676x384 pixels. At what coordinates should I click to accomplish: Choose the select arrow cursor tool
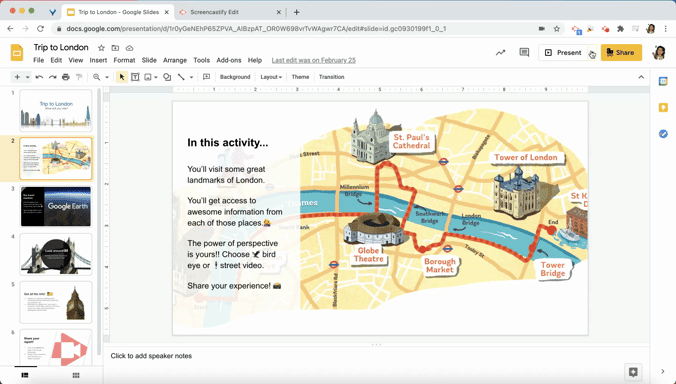[122, 77]
